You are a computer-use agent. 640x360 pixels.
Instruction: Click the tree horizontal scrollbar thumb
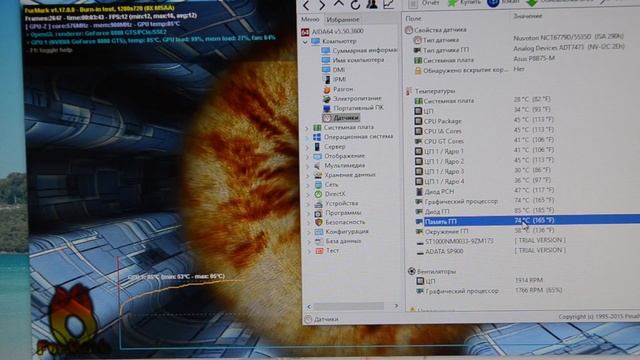[x=348, y=306]
